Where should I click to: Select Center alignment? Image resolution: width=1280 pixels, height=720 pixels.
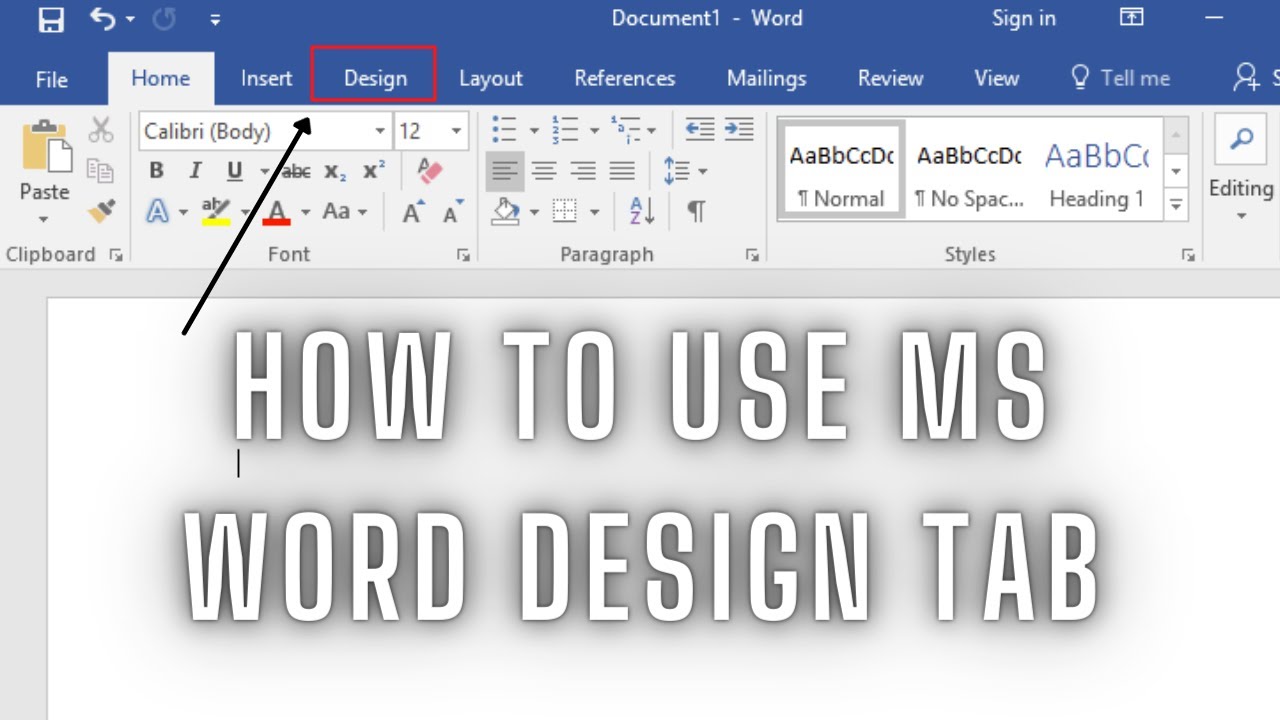pos(544,171)
